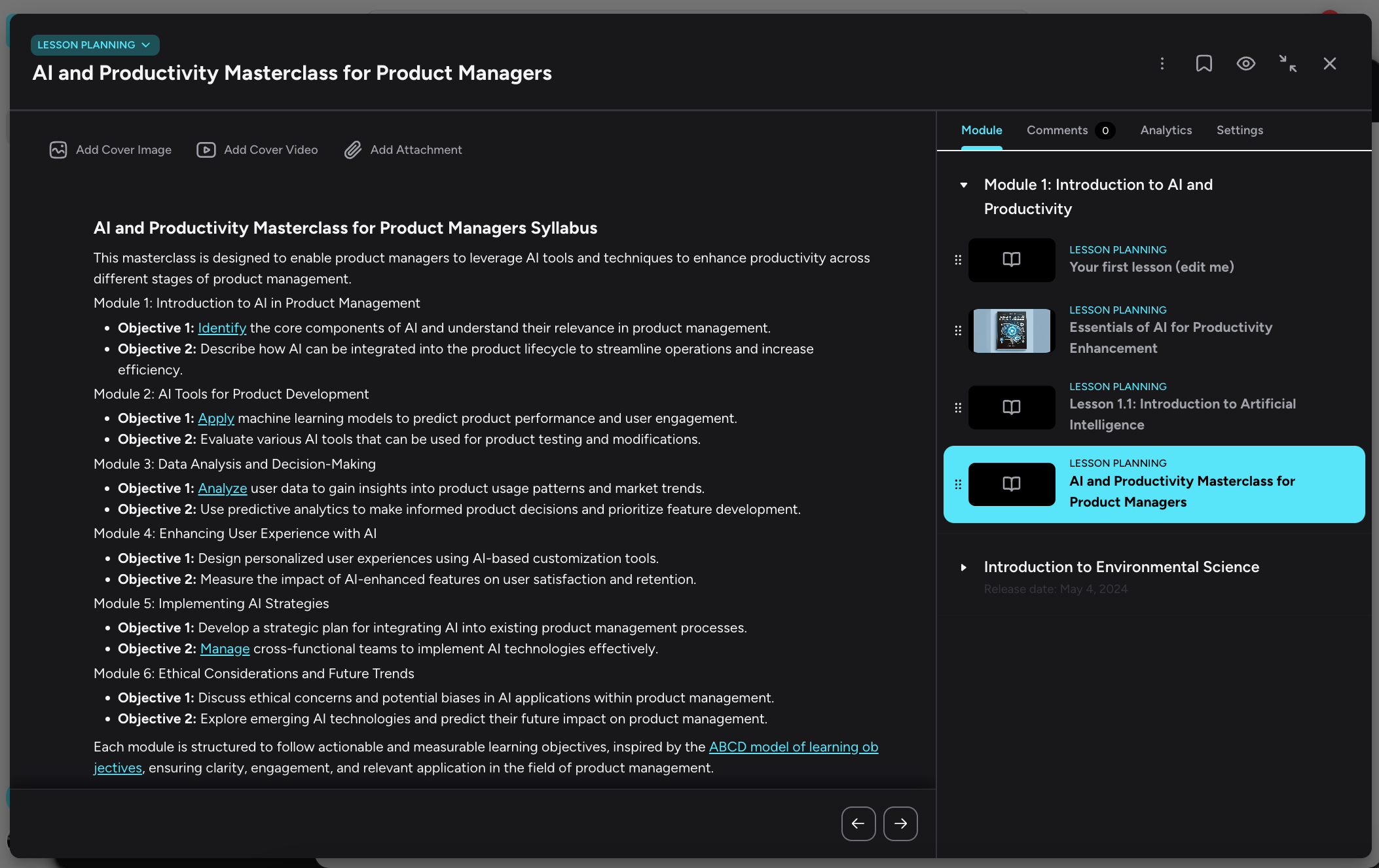The height and width of the screenshot is (868, 1379).
Task: Click the Add Attachment paperclip icon
Action: (x=353, y=150)
